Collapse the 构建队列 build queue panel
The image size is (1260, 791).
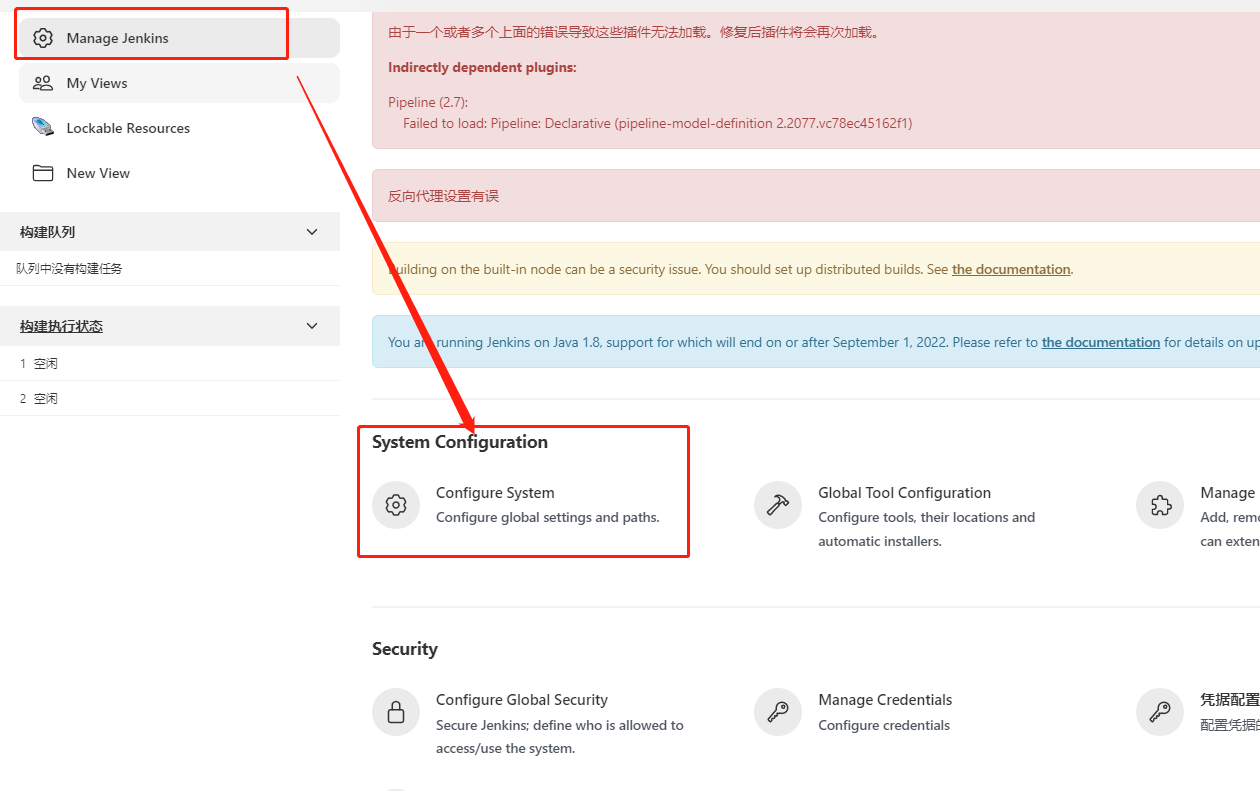[x=312, y=232]
